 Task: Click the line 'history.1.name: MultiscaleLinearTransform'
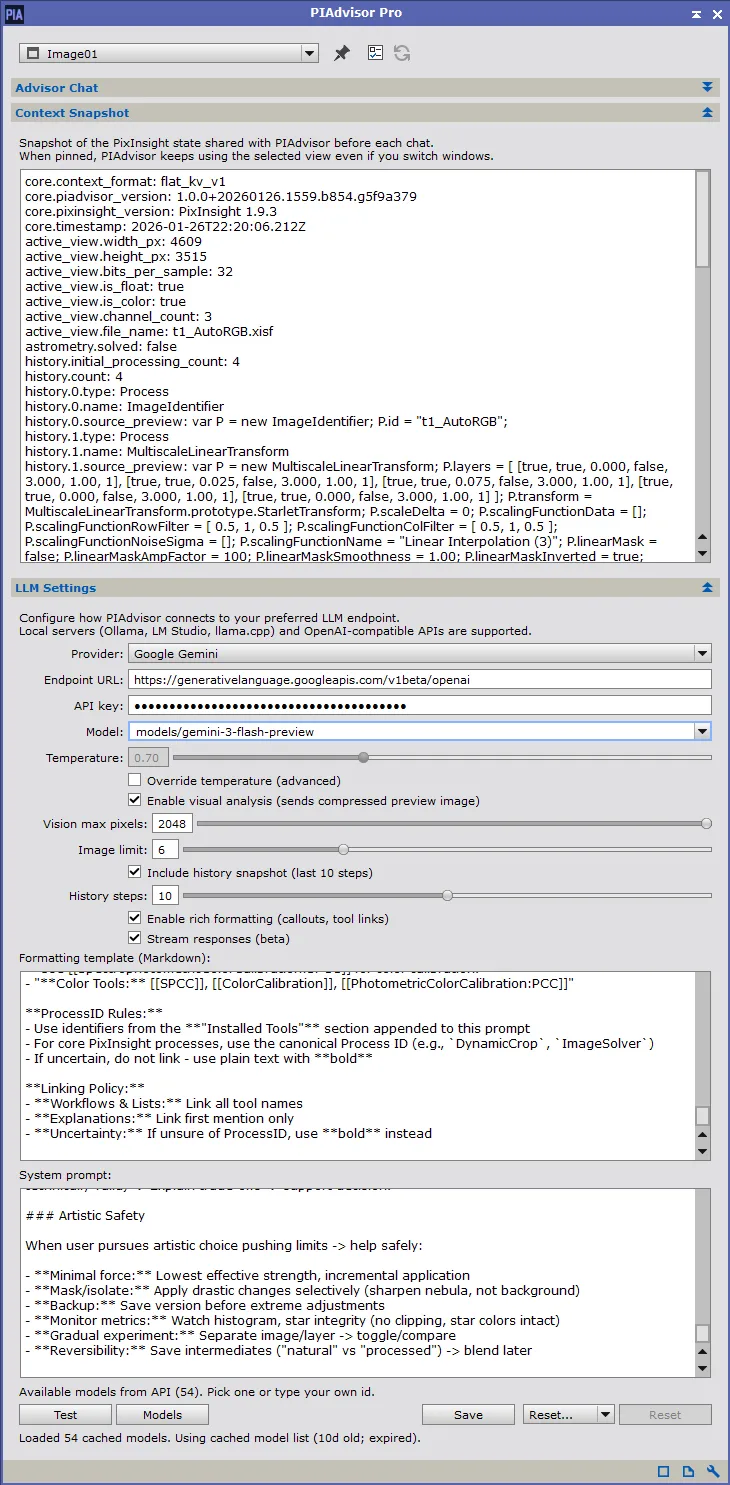tap(157, 451)
